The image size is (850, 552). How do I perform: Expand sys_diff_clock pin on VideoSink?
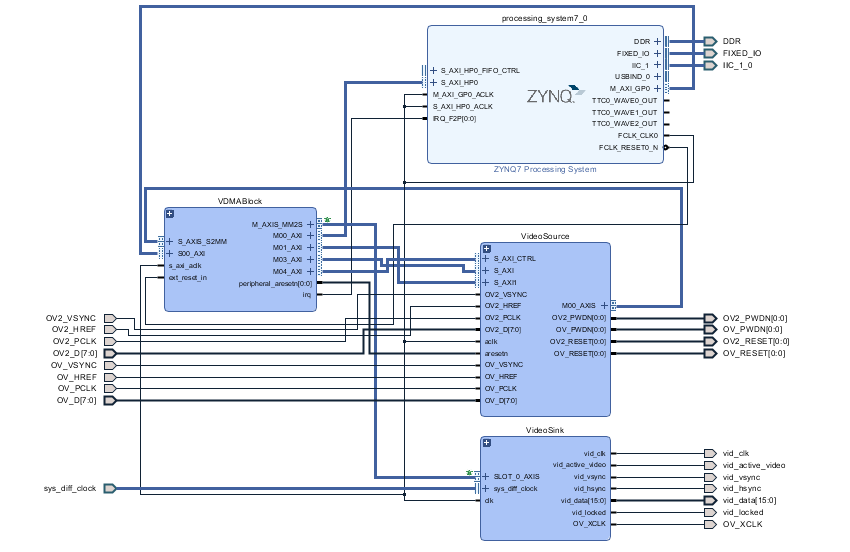[x=486, y=488]
